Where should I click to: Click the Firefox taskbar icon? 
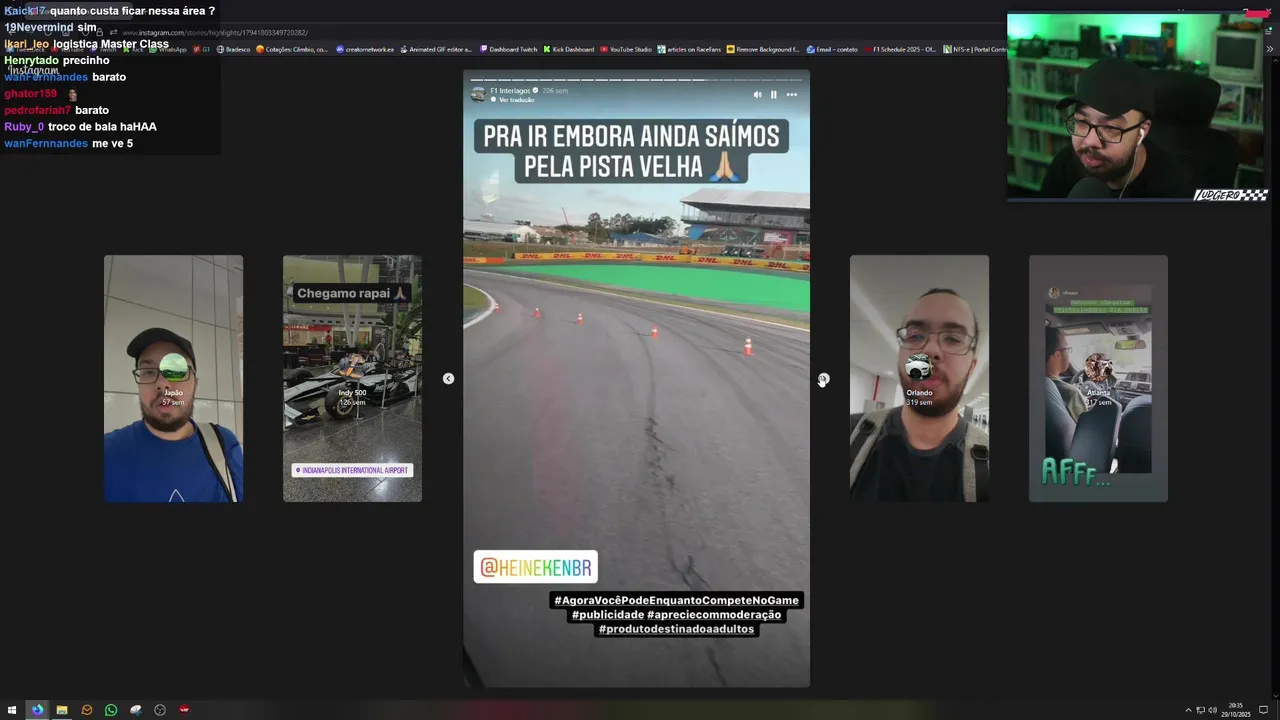pos(37,710)
